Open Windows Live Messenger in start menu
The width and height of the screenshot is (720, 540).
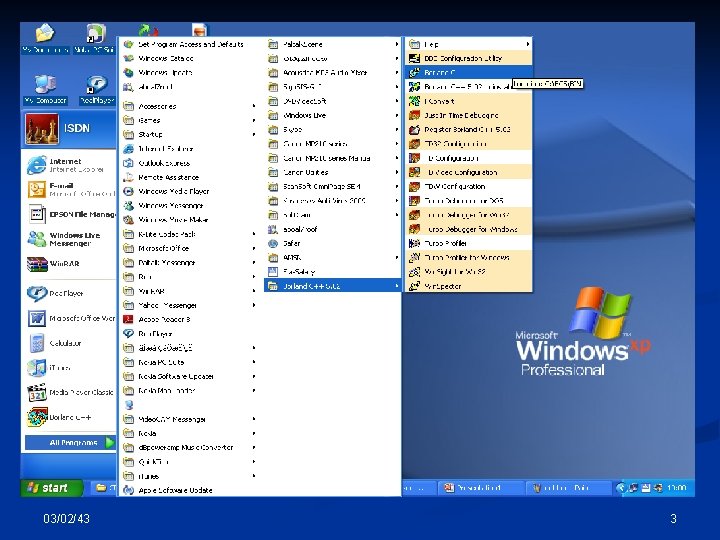(69, 239)
